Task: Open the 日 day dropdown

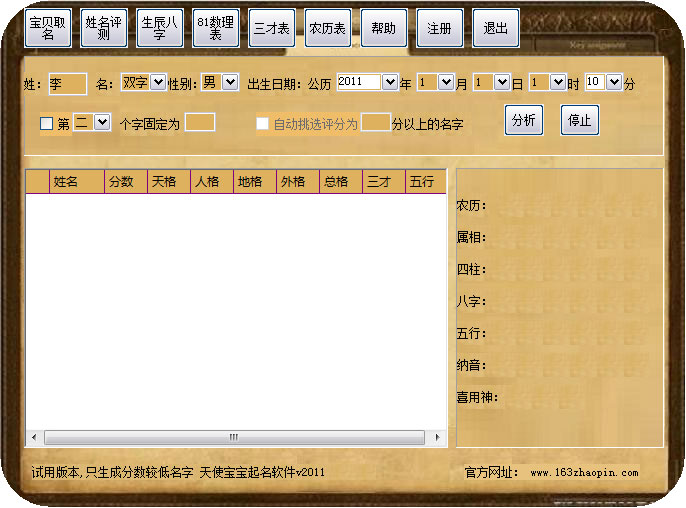Action: coord(502,82)
